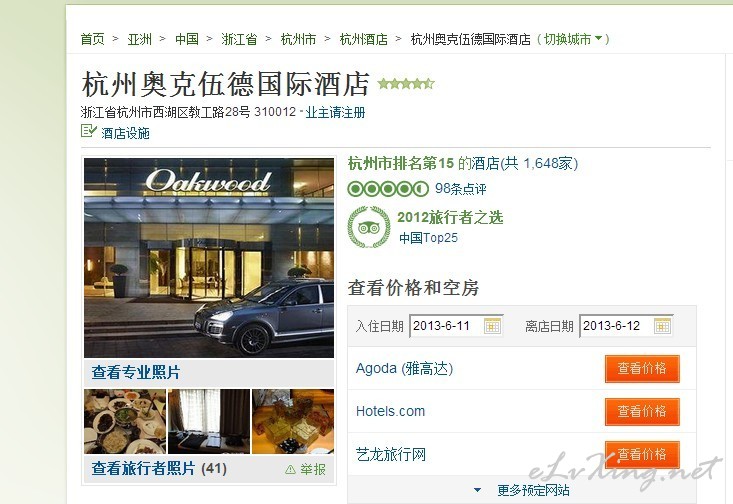The width and height of the screenshot is (733, 504).
Task: Open the check-in date calendar icon
Action: (x=492, y=326)
